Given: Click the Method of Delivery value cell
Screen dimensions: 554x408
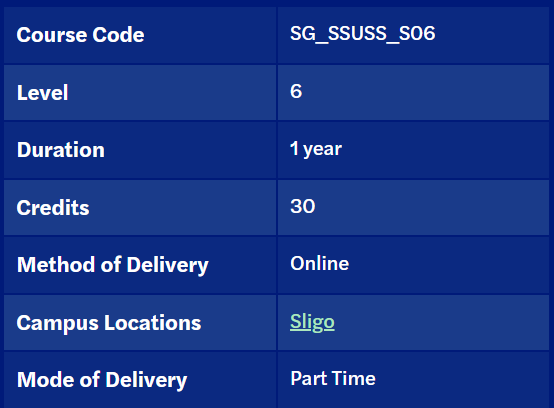Looking at the screenshot, I should [413, 265].
